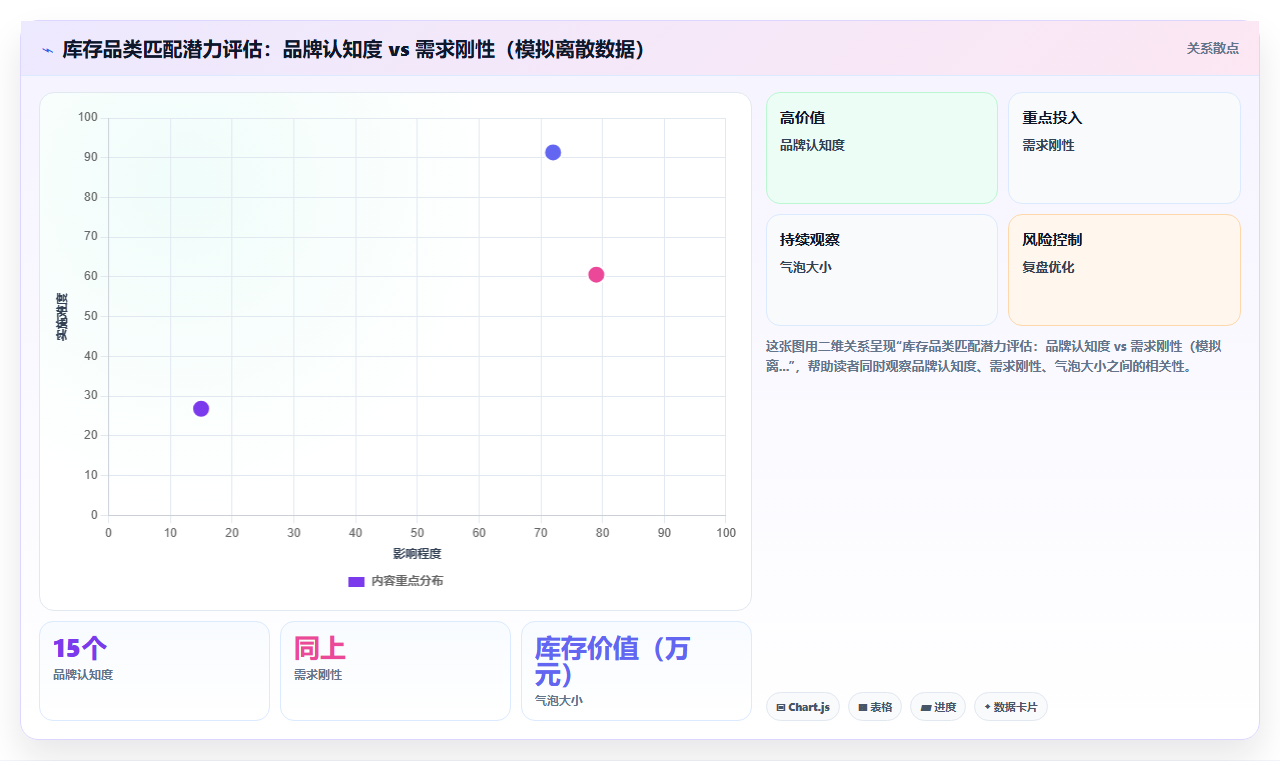The image size is (1280, 761).
Task: Click the x-axis label 影响程度
Action: tap(417, 553)
